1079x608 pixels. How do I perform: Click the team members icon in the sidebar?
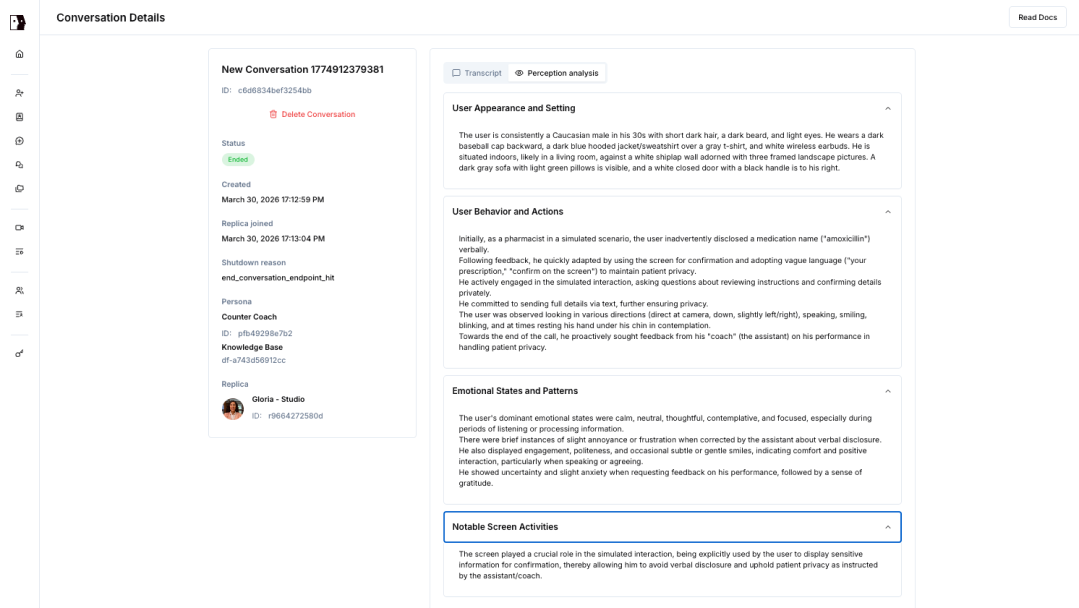17,290
